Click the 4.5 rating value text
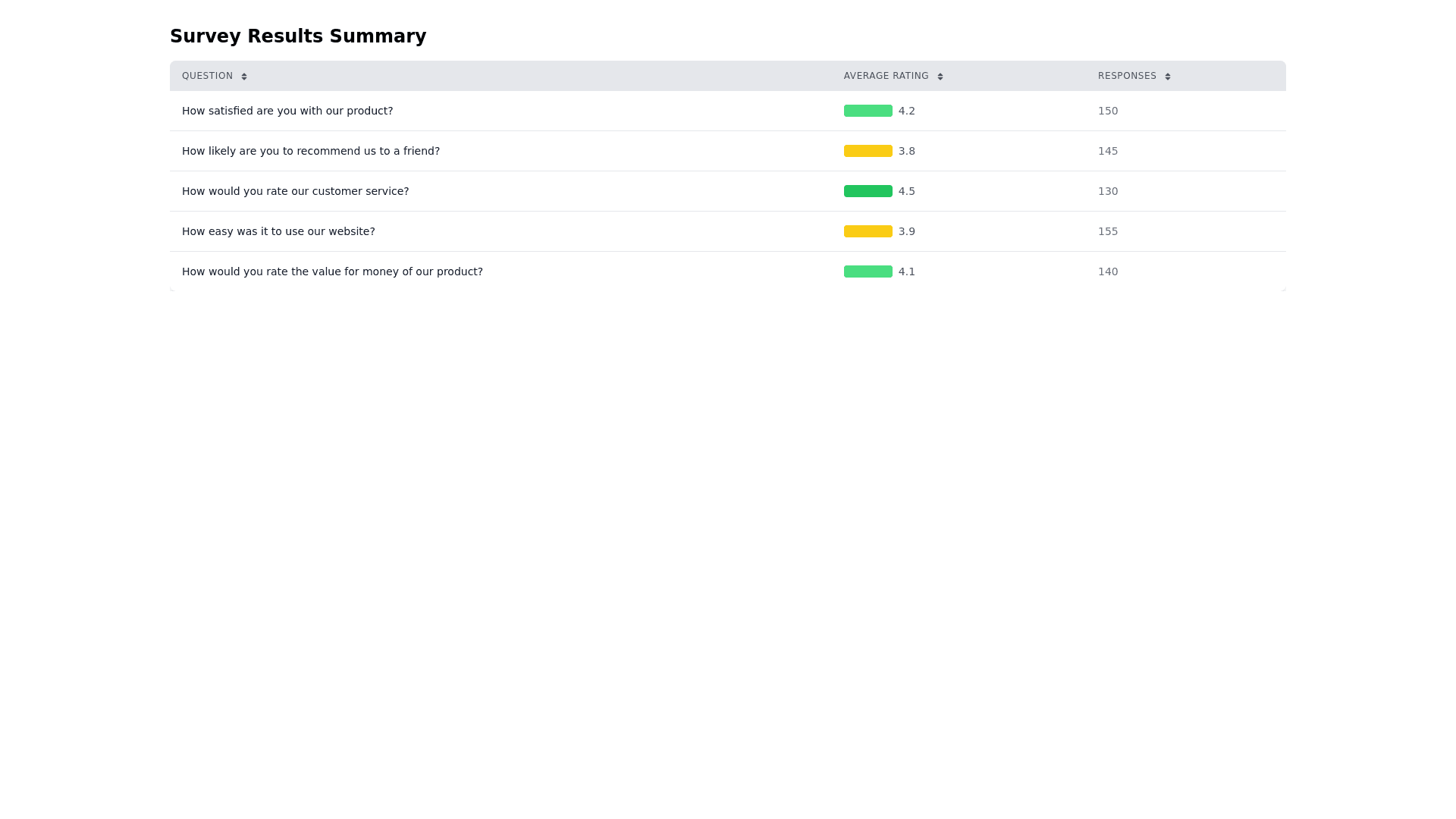Viewport: 1456px width, 819px height. (907, 191)
